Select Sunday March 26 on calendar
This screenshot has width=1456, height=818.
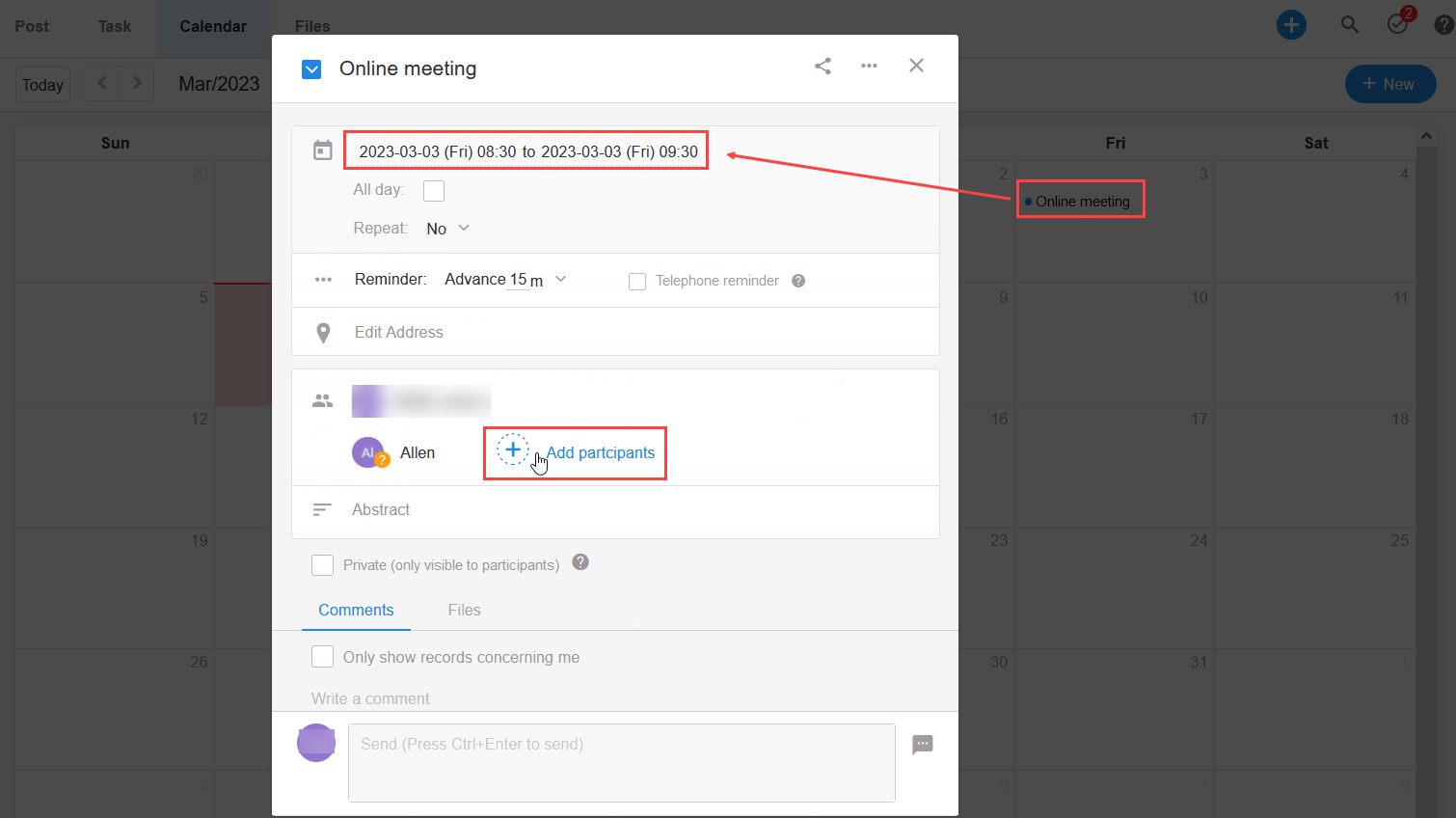pos(115,708)
